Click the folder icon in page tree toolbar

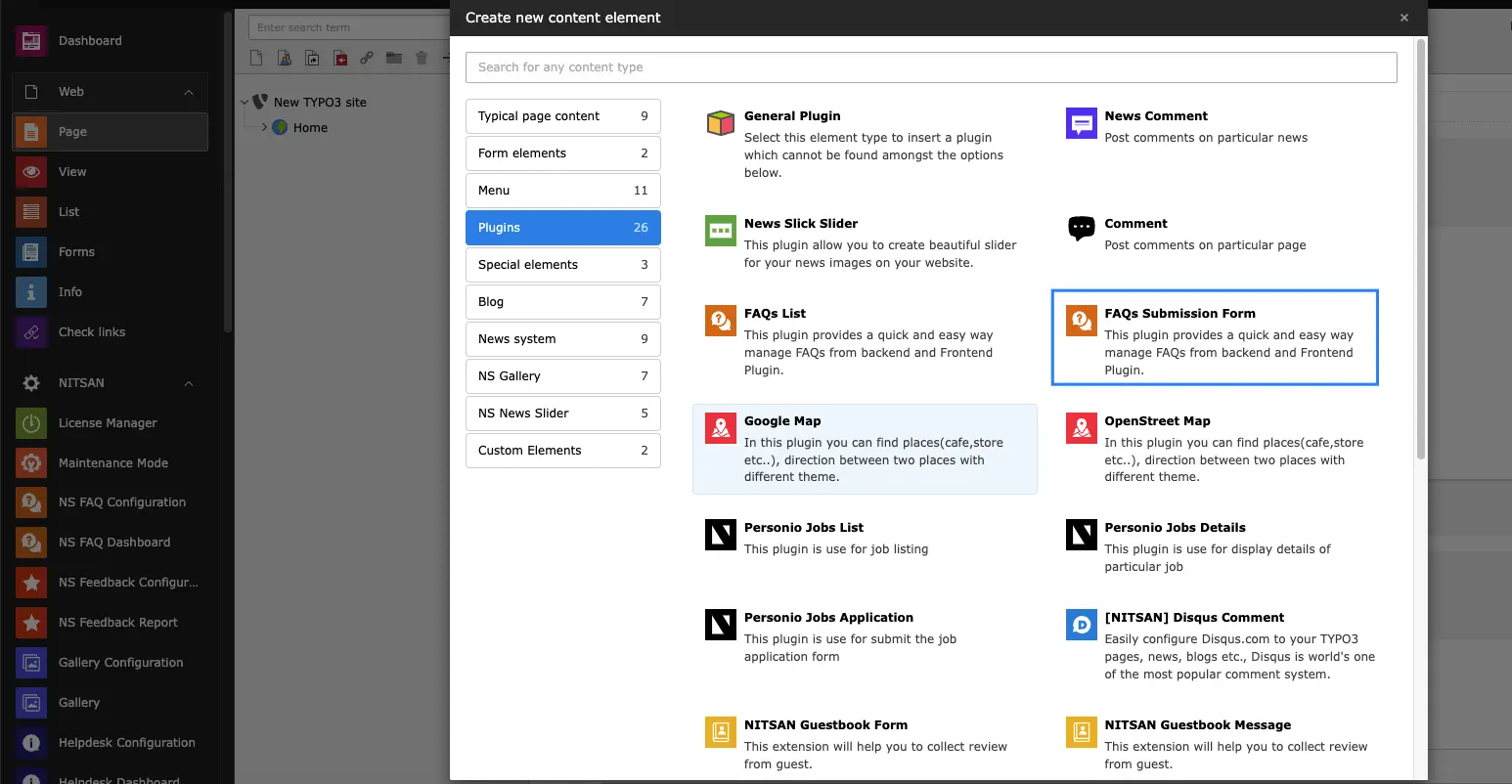pos(394,59)
